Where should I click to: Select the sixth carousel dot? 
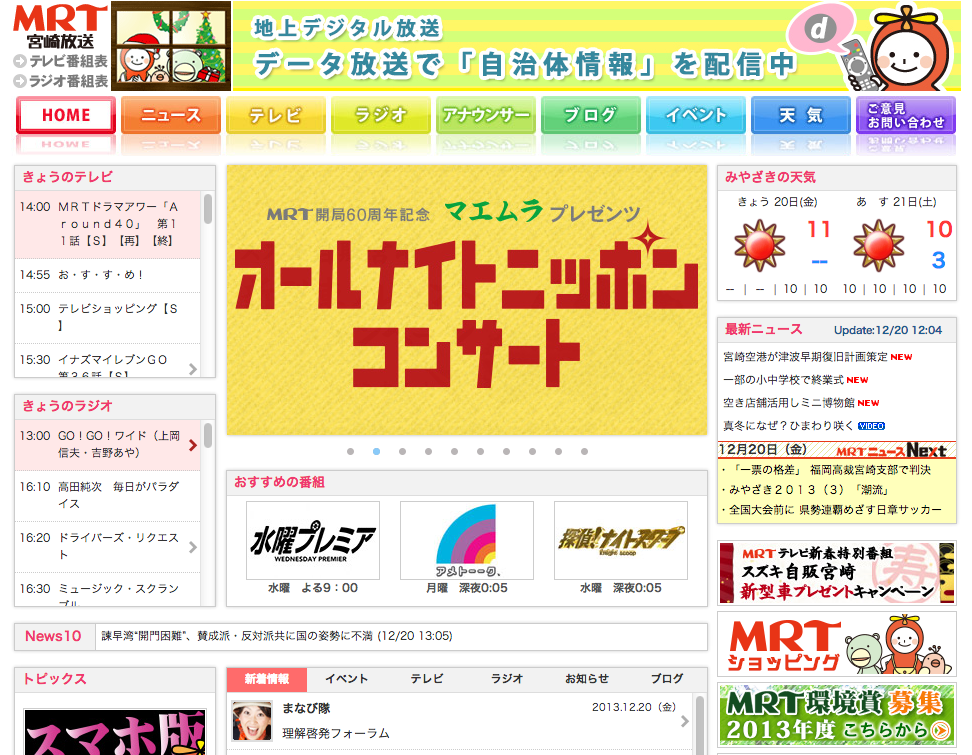tap(481, 452)
